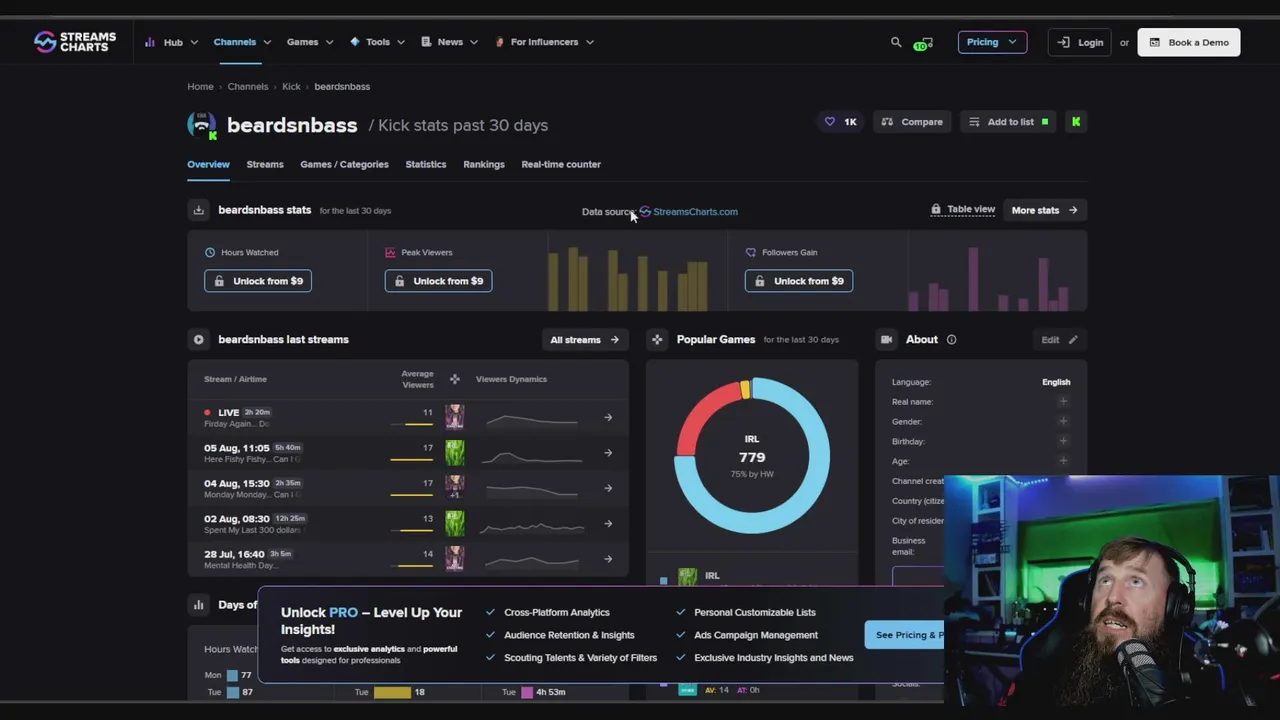Screen dimensions: 1280x720
Task: Click the 05 Aug stream green category thumbnail
Action: (455, 452)
